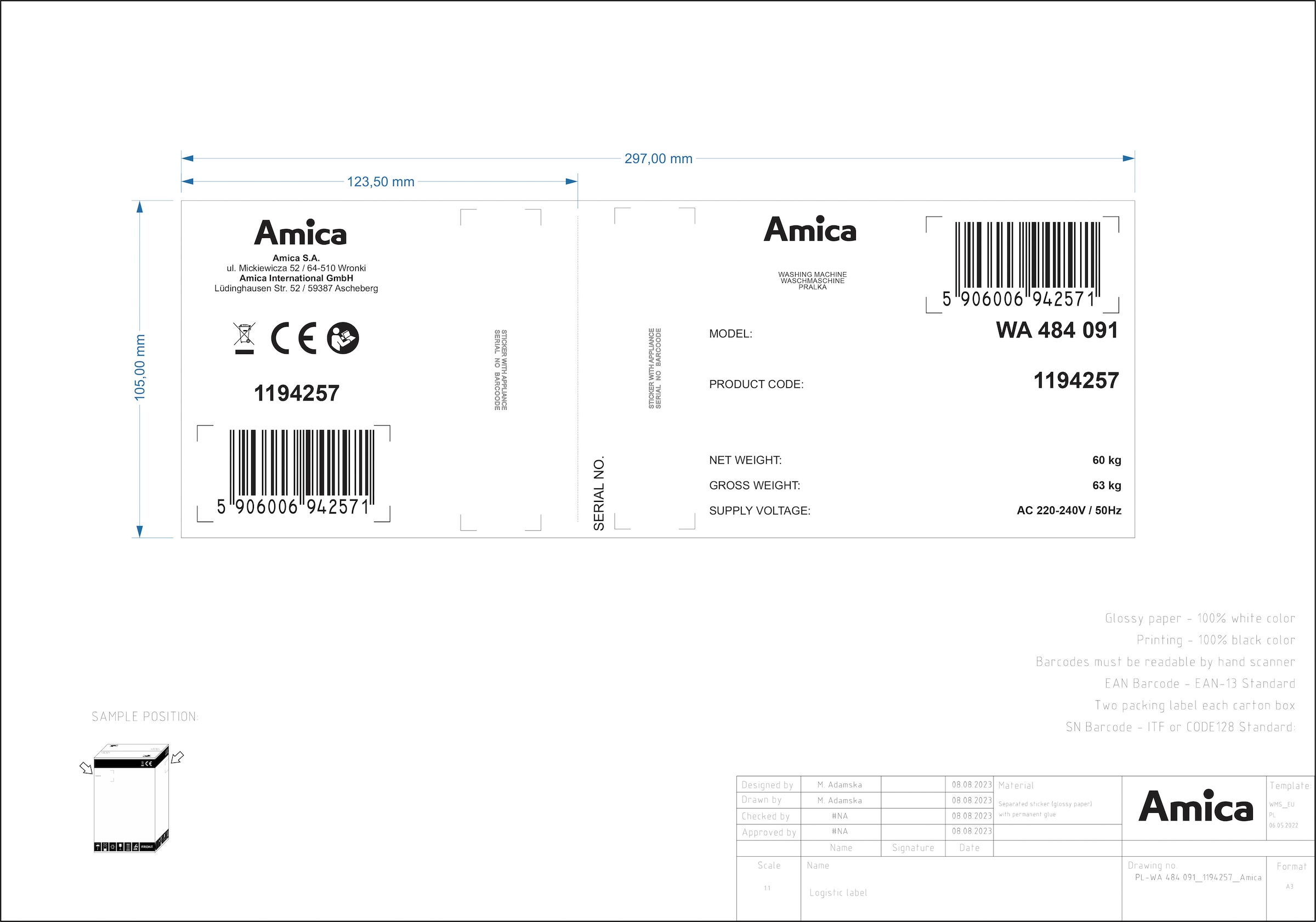Screen dimensions: 1316x922
Task: Select the model number 'WA 484 091'
Action: [1057, 330]
